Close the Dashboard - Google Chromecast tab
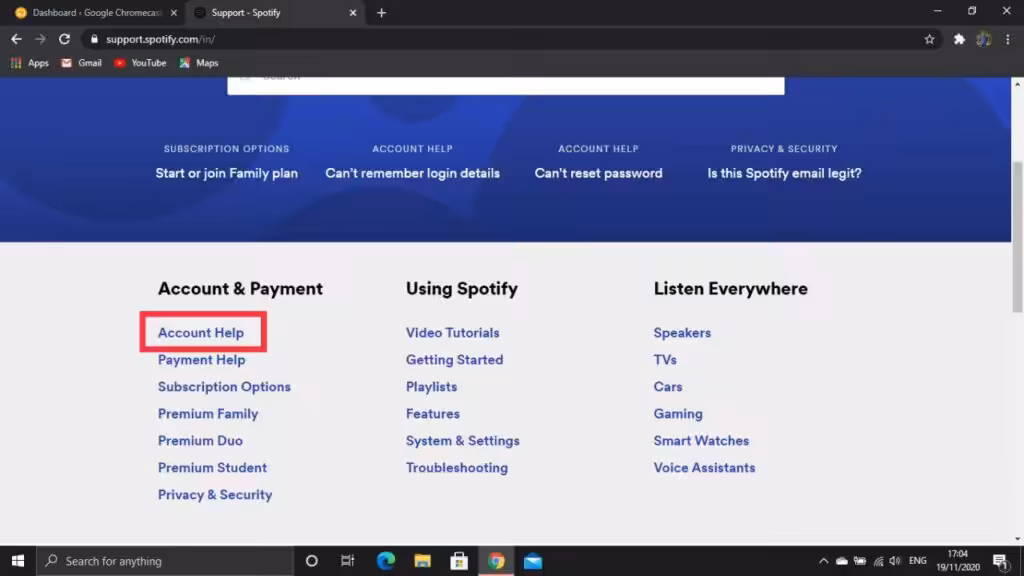 [174, 12]
